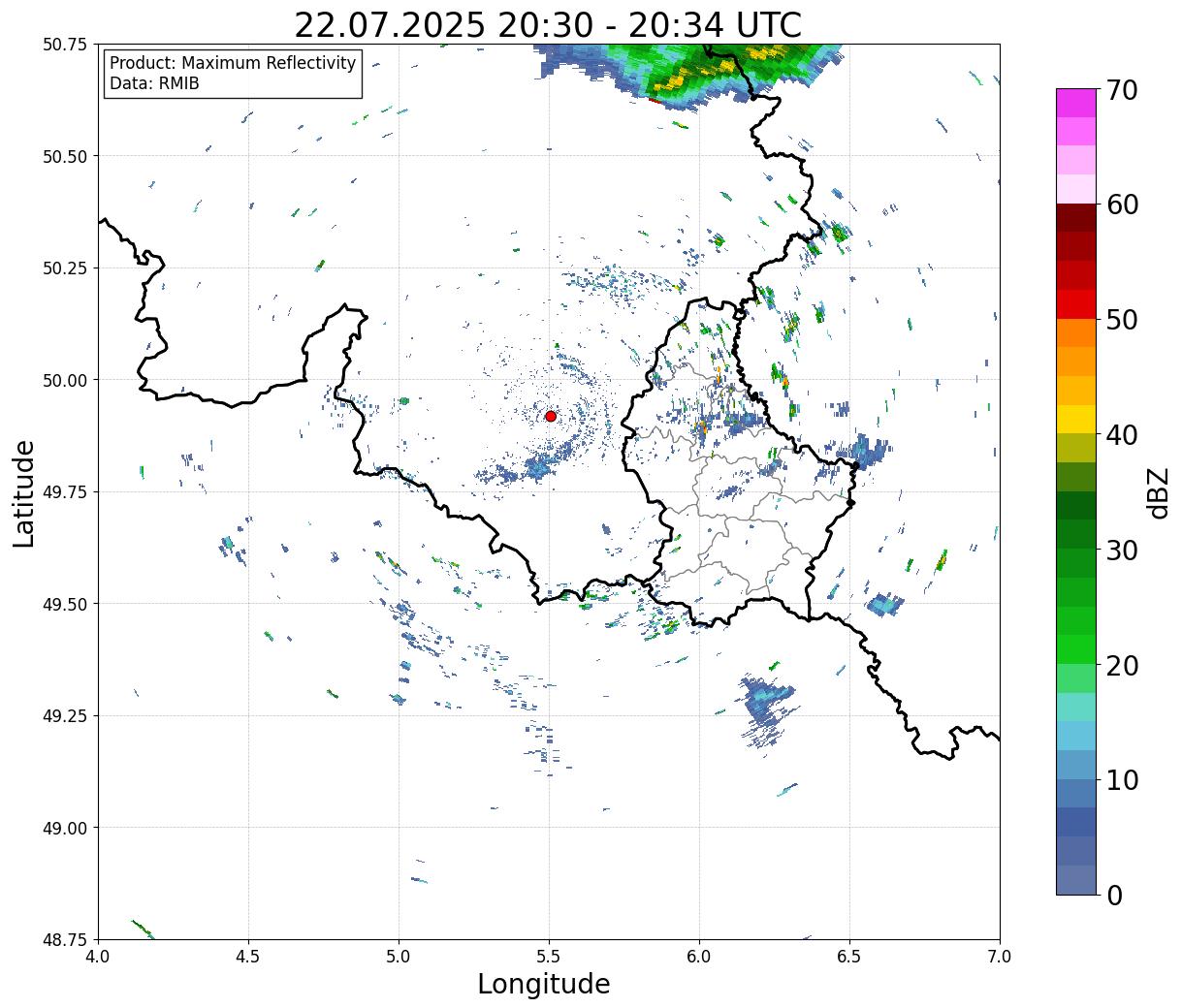This screenshot has height=1008, width=1182.
Task: Click colorbar tick label 30
Action: pyautogui.click(x=1122, y=550)
